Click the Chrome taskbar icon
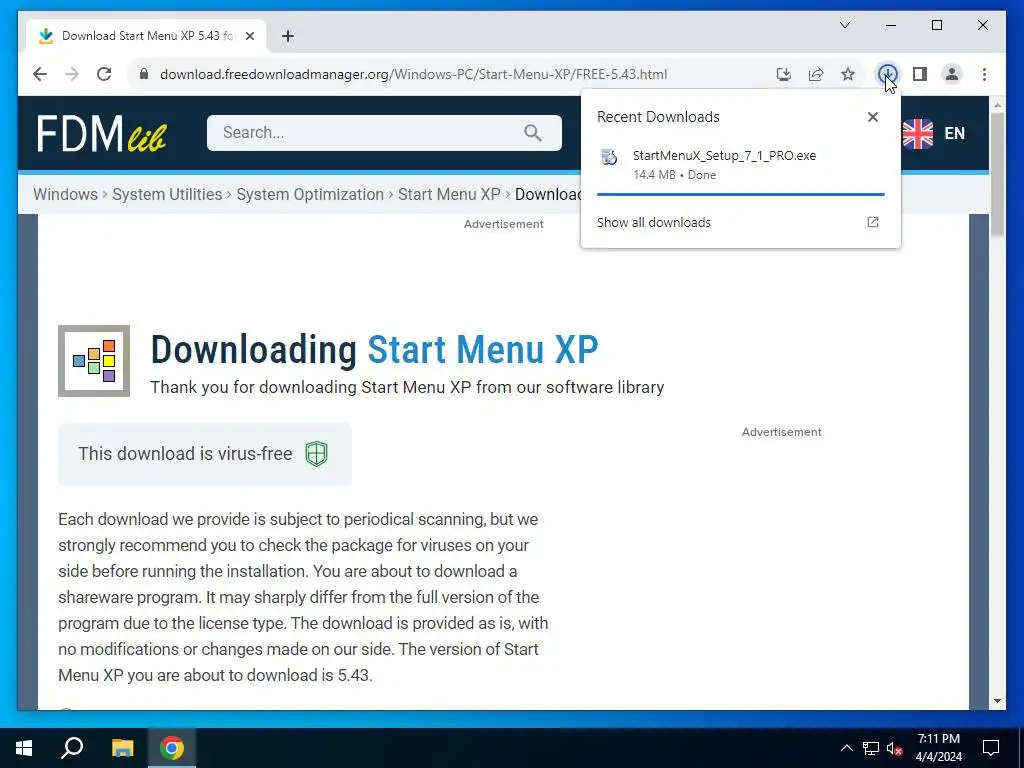The image size is (1024, 768). click(x=172, y=748)
